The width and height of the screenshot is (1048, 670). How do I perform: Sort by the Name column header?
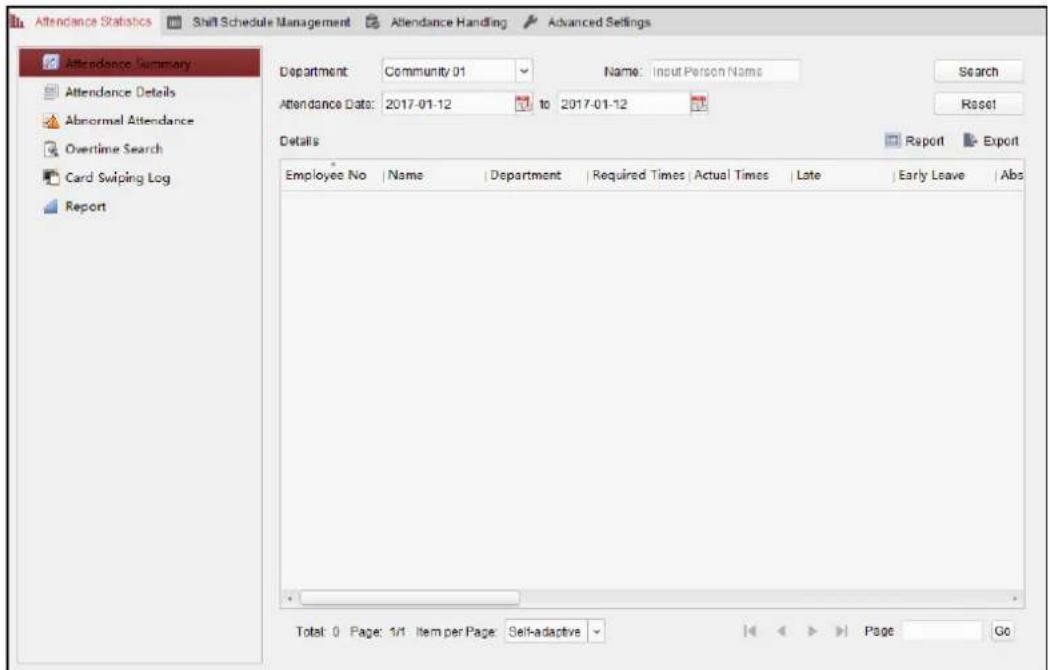(x=435, y=175)
